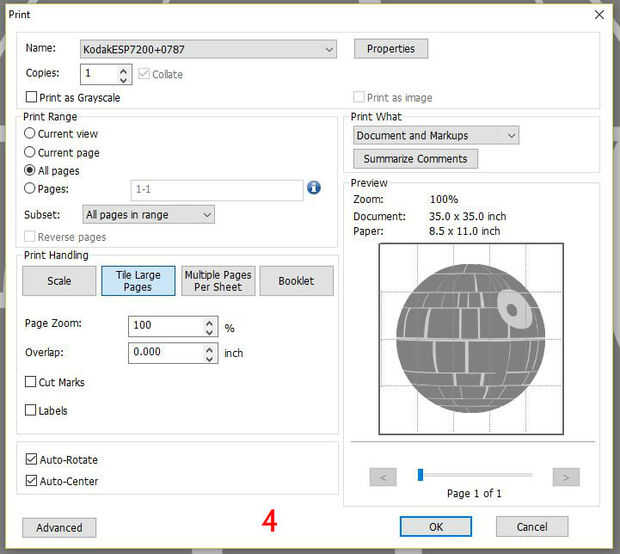Cancel the Print dialog
Screen dimensions: 620x554
coord(532,527)
